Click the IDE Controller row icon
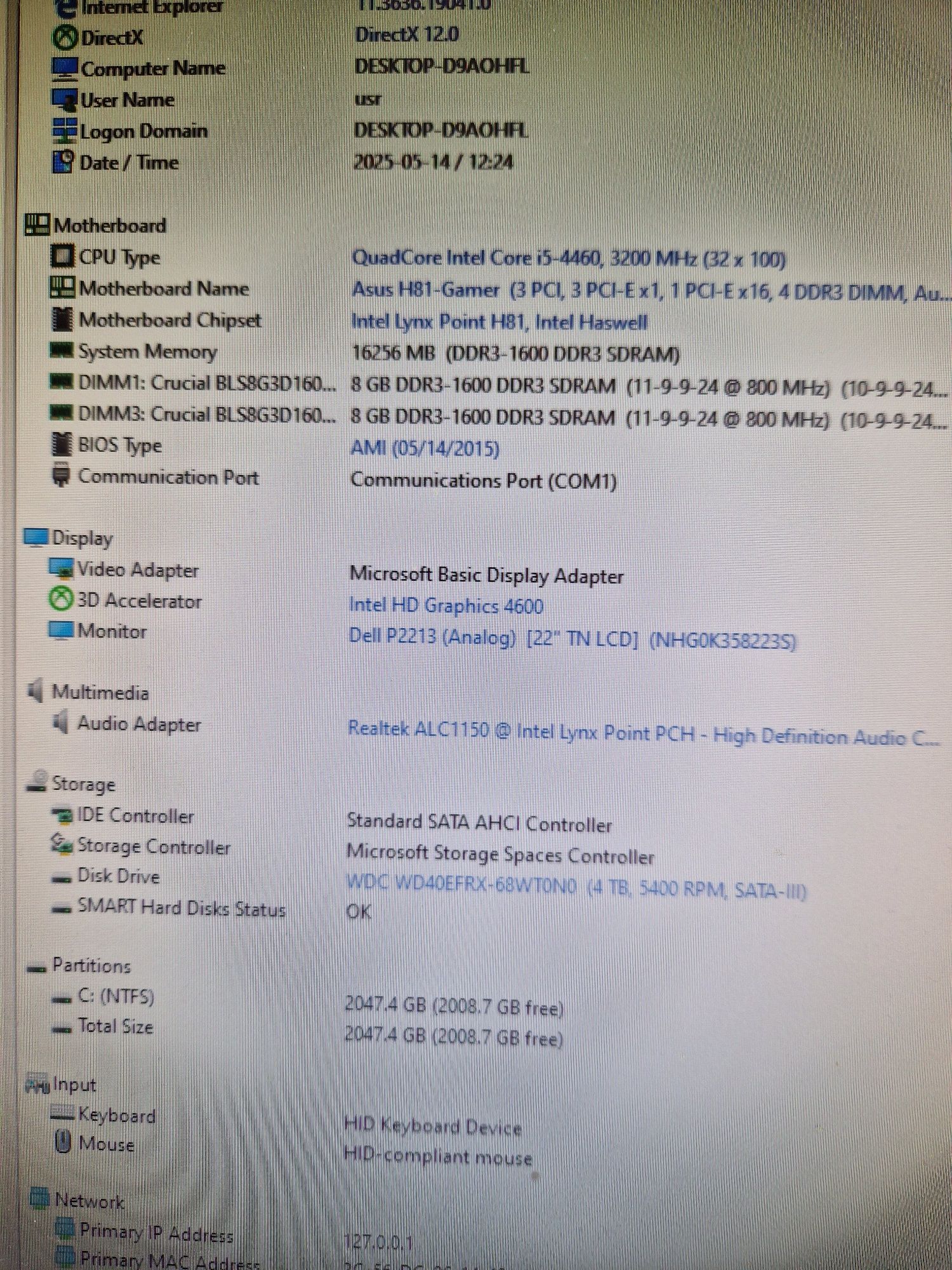 coord(62,815)
